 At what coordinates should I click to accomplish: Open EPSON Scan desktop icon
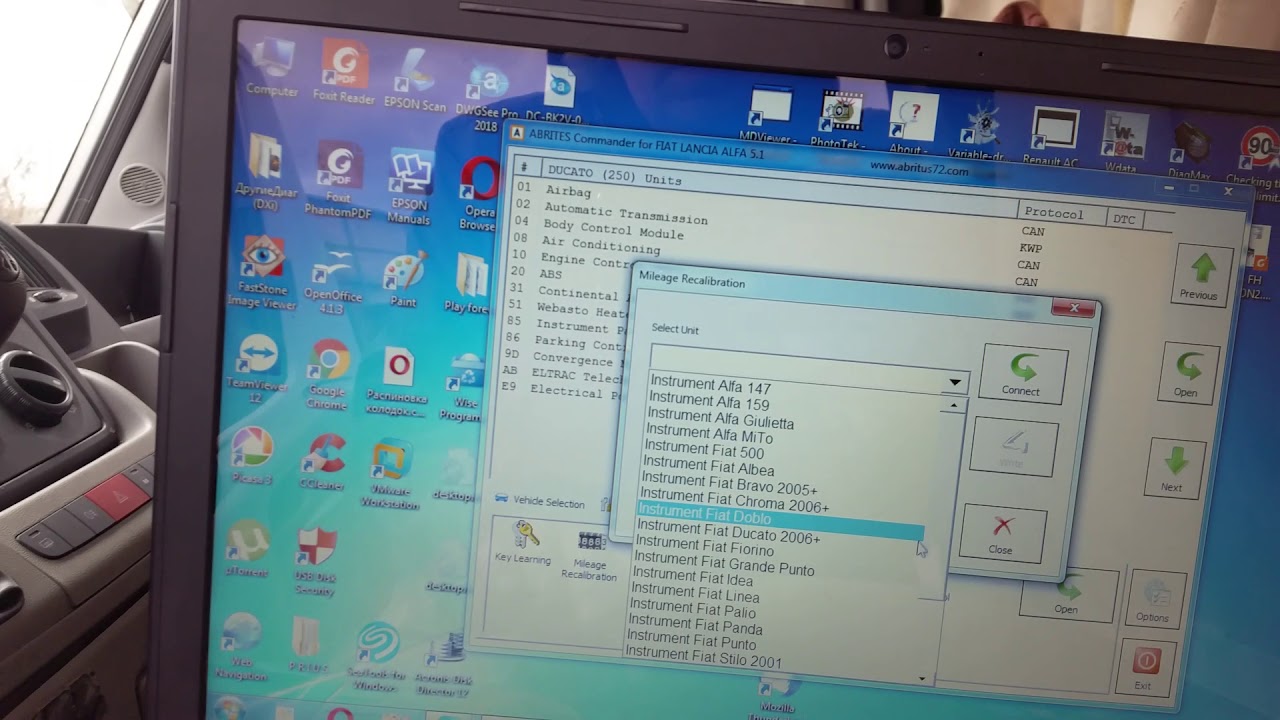click(415, 81)
